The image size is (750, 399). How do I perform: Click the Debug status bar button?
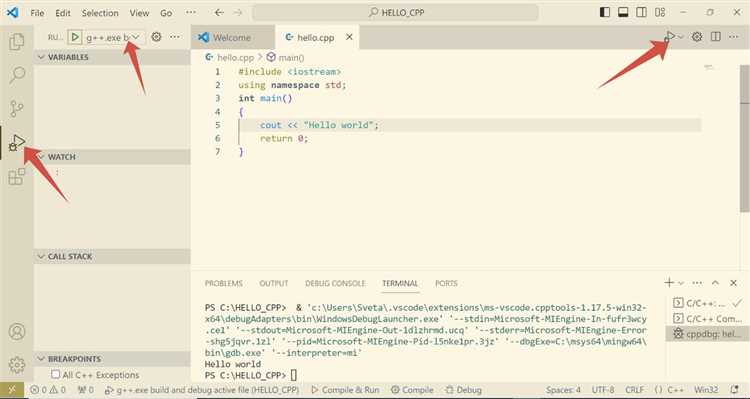pyautogui.click(x=463, y=390)
